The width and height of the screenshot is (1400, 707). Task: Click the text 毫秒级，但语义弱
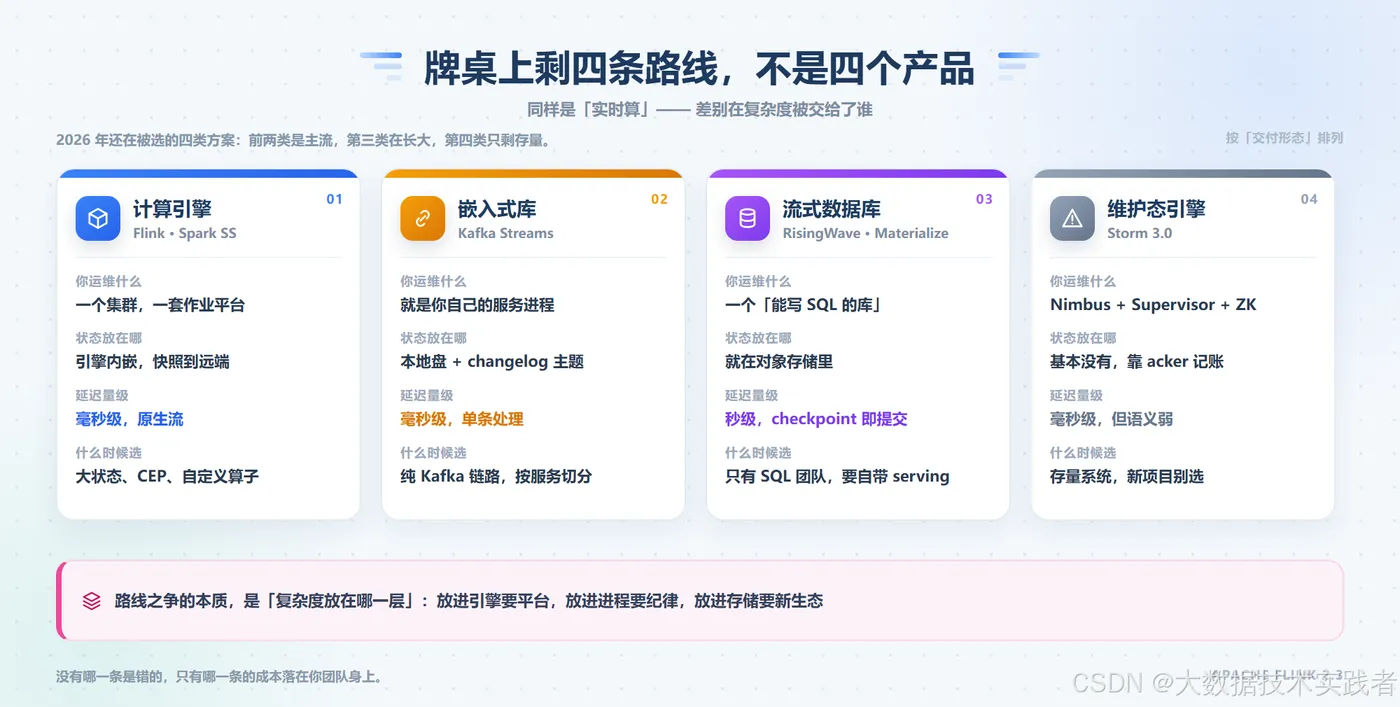point(1111,419)
